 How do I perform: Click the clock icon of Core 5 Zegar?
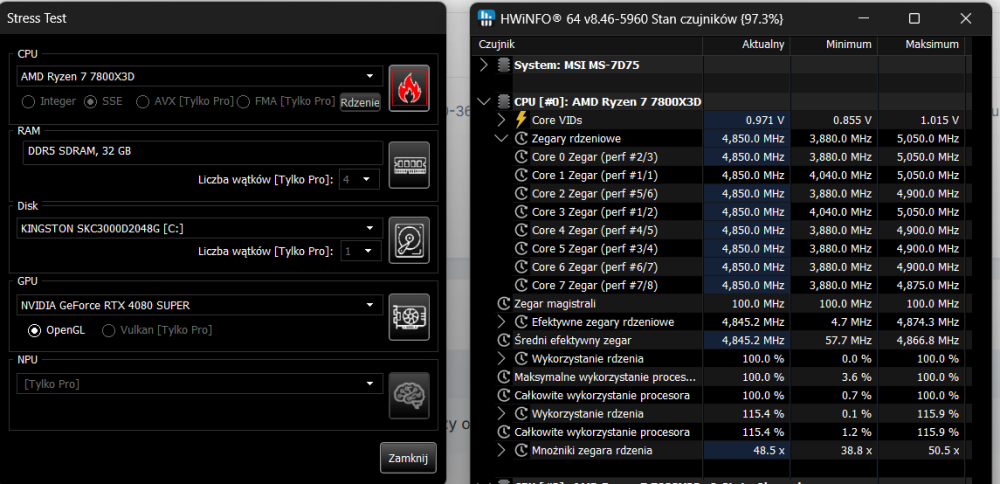tap(521, 249)
